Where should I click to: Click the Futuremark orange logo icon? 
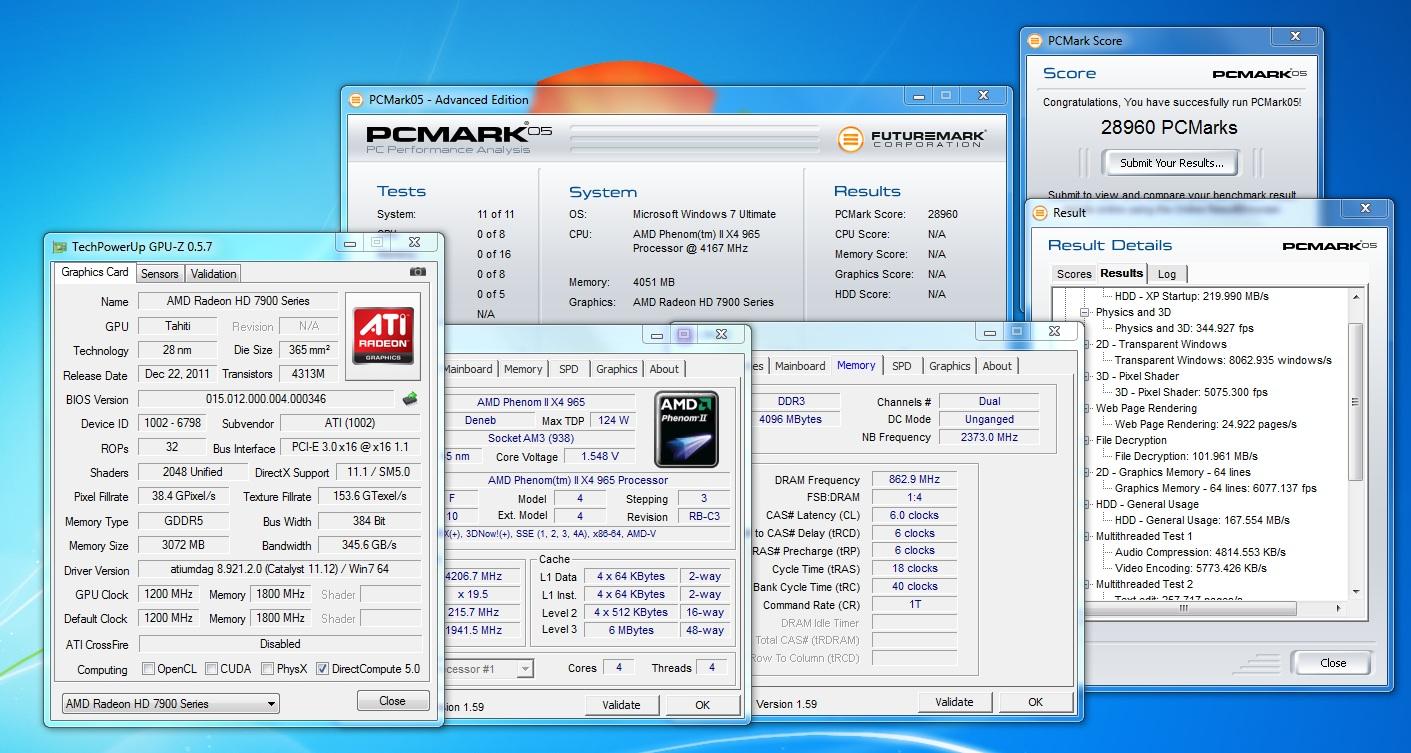(x=850, y=138)
